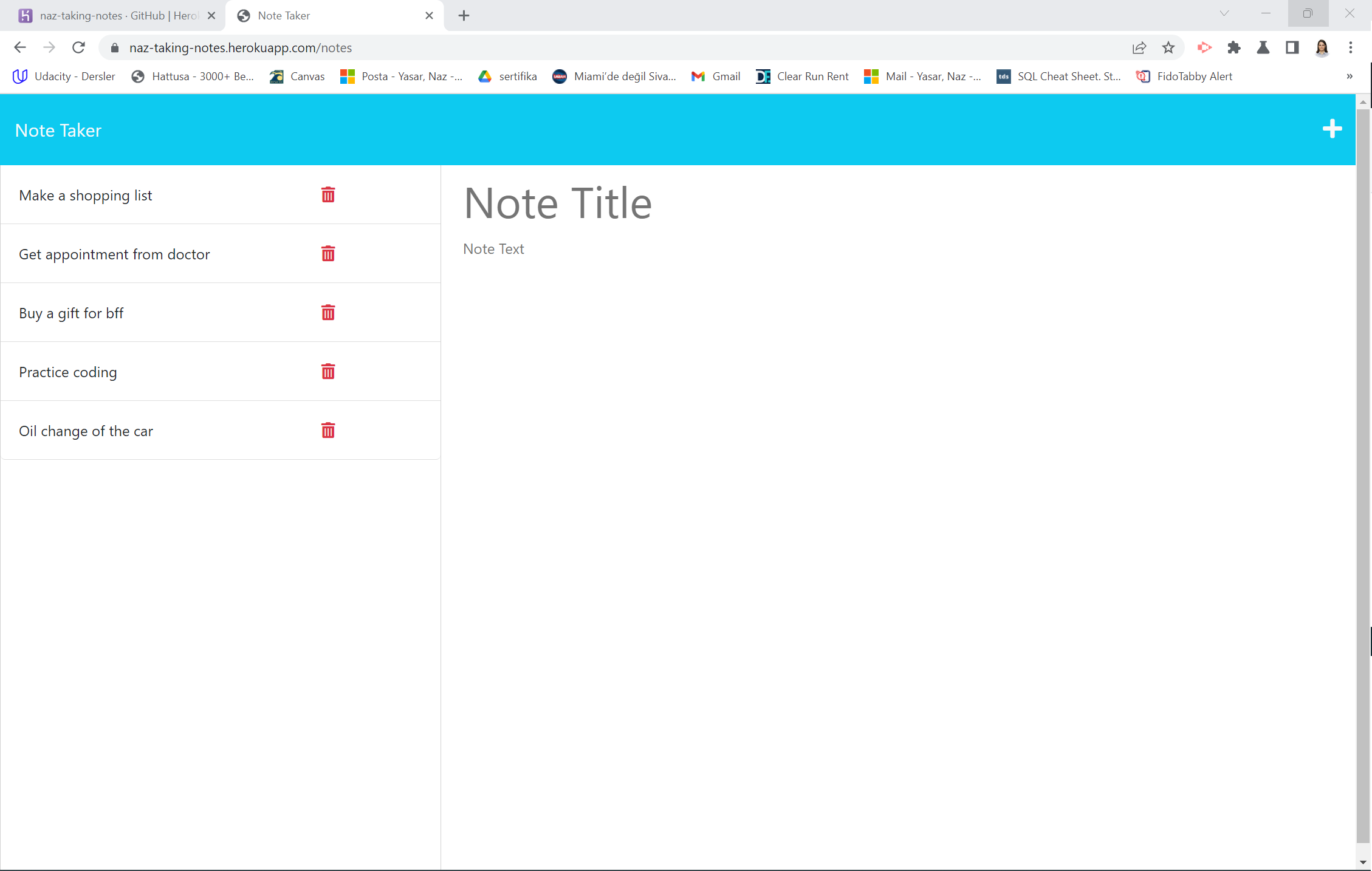Open the 'Buy a gift for bff' note
Viewport: 1372px width, 871px height.
(71, 313)
